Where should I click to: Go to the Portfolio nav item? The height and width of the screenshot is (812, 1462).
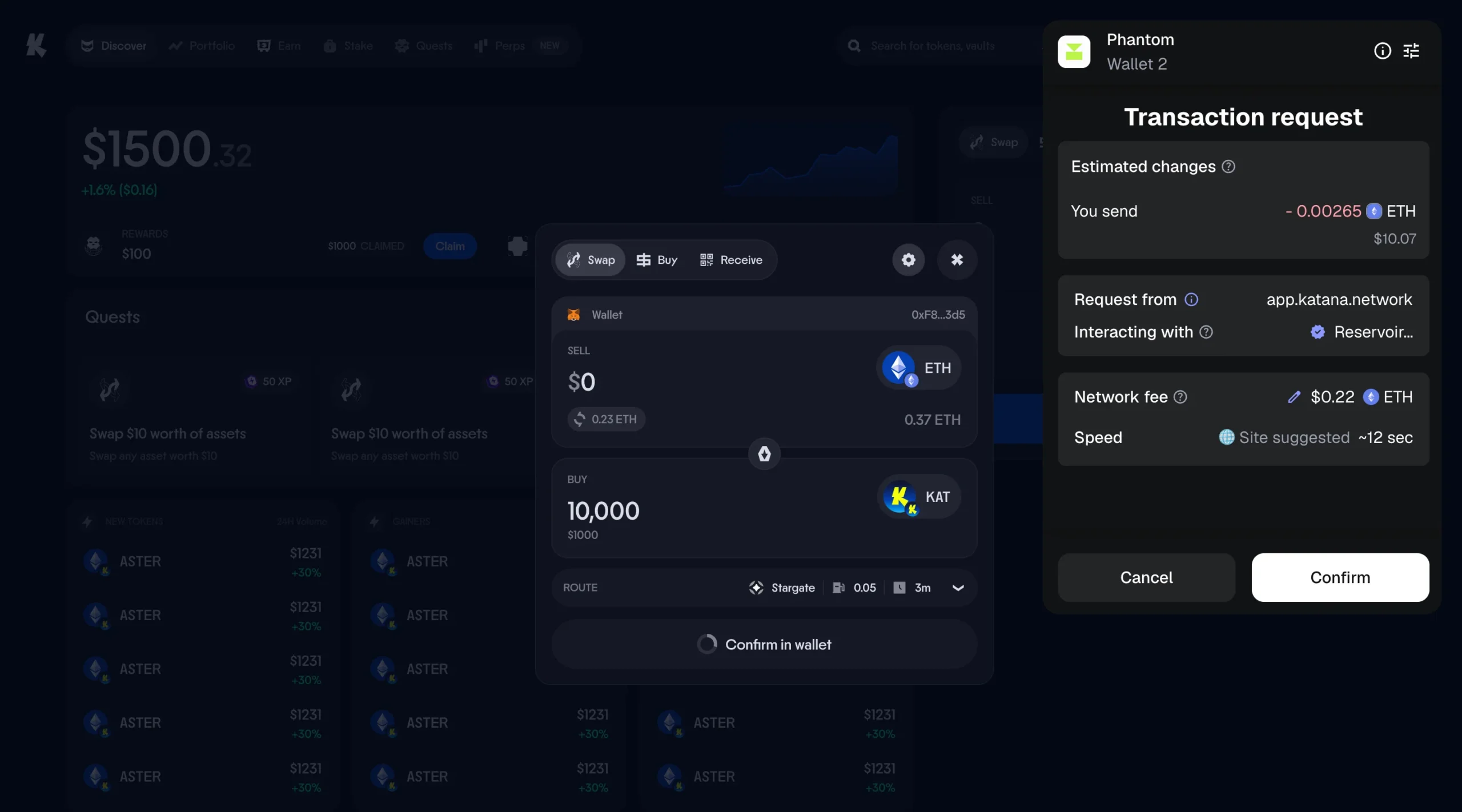click(x=202, y=46)
